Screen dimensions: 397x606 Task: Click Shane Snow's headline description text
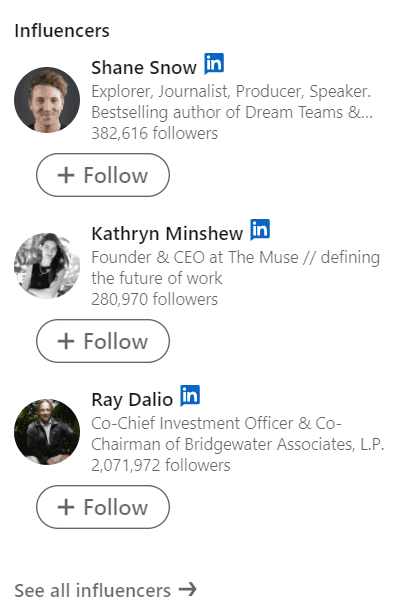coord(232,102)
